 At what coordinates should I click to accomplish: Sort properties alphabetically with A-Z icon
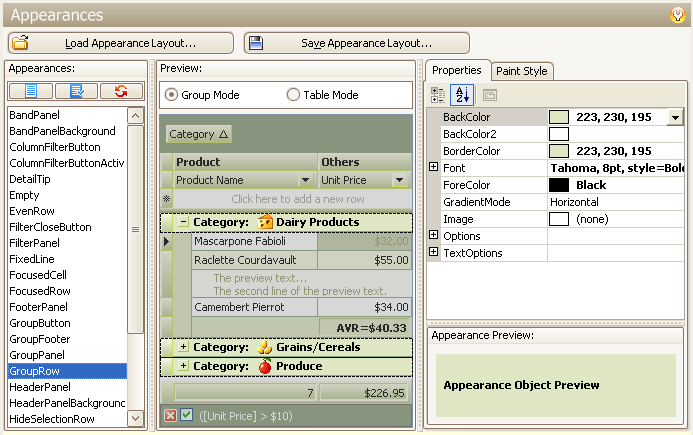click(x=462, y=95)
